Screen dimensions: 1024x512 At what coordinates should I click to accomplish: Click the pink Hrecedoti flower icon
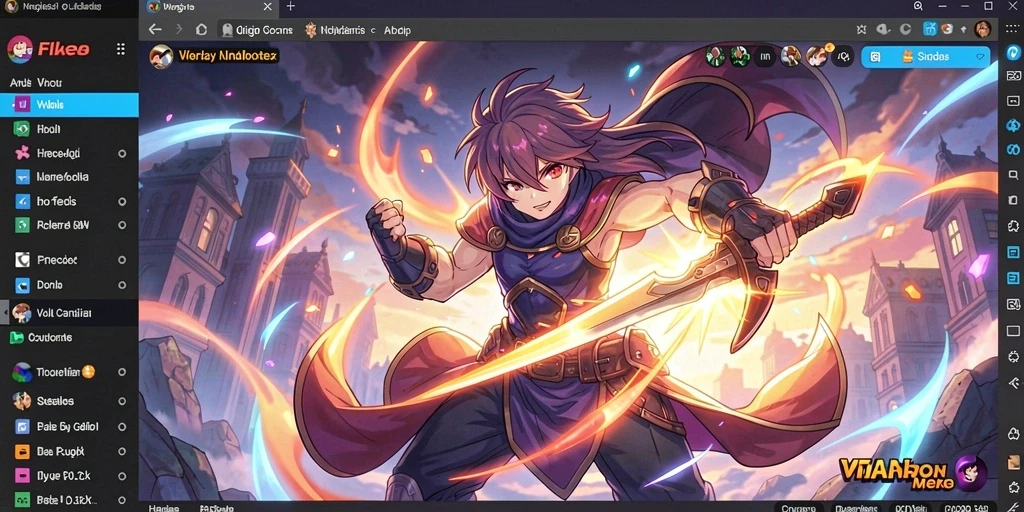tap(22, 153)
